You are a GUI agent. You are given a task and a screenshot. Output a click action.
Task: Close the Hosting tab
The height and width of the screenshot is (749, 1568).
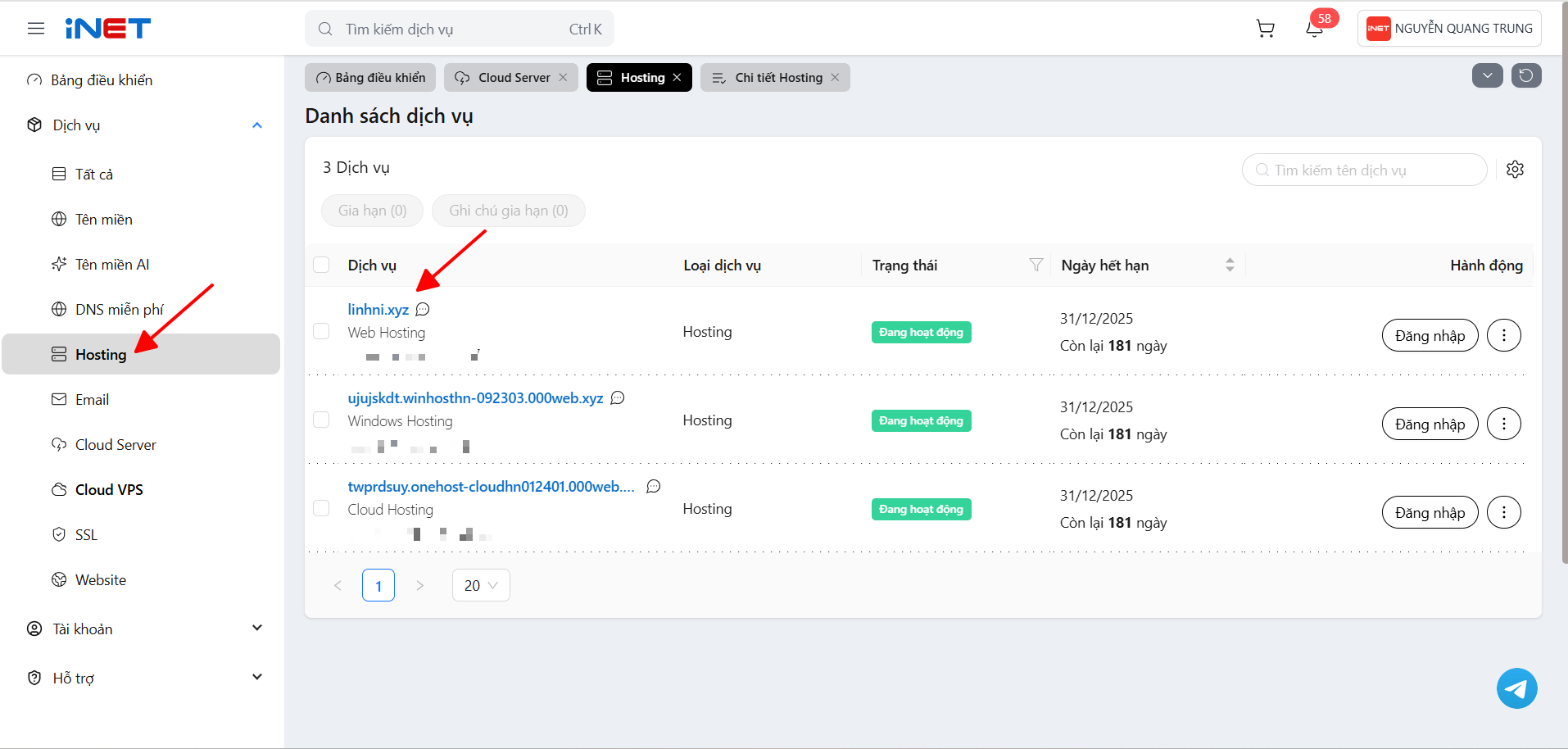click(x=677, y=77)
